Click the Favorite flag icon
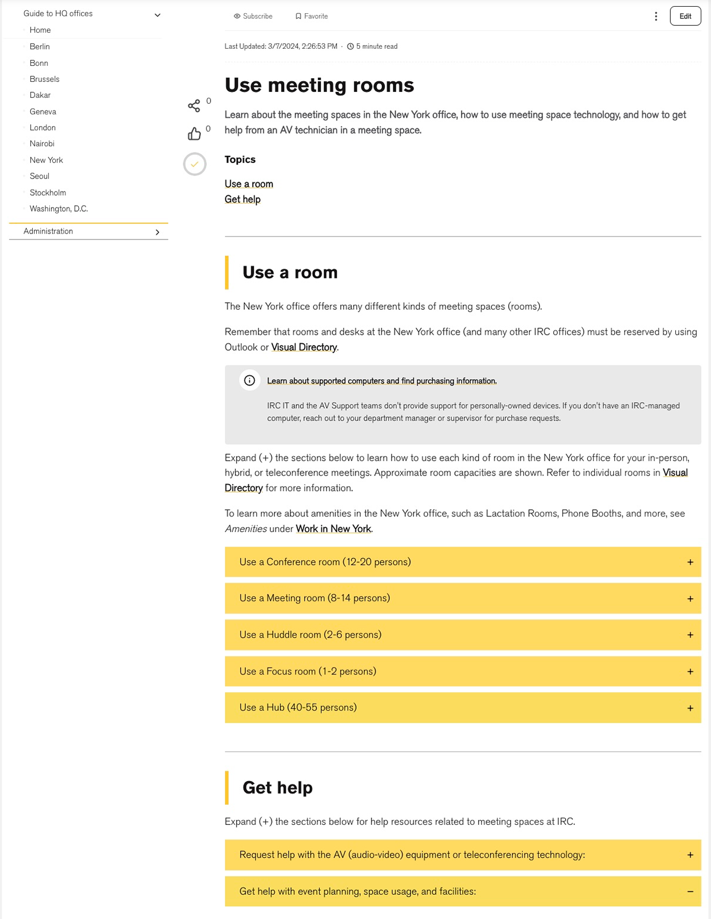The width and height of the screenshot is (711, 919). click(297, 16)
